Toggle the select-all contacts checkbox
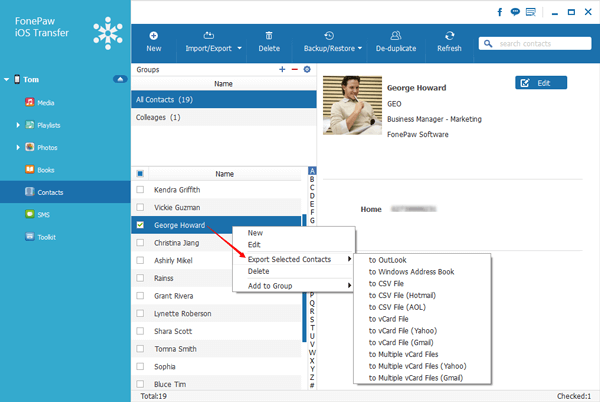 click(140, 174)
